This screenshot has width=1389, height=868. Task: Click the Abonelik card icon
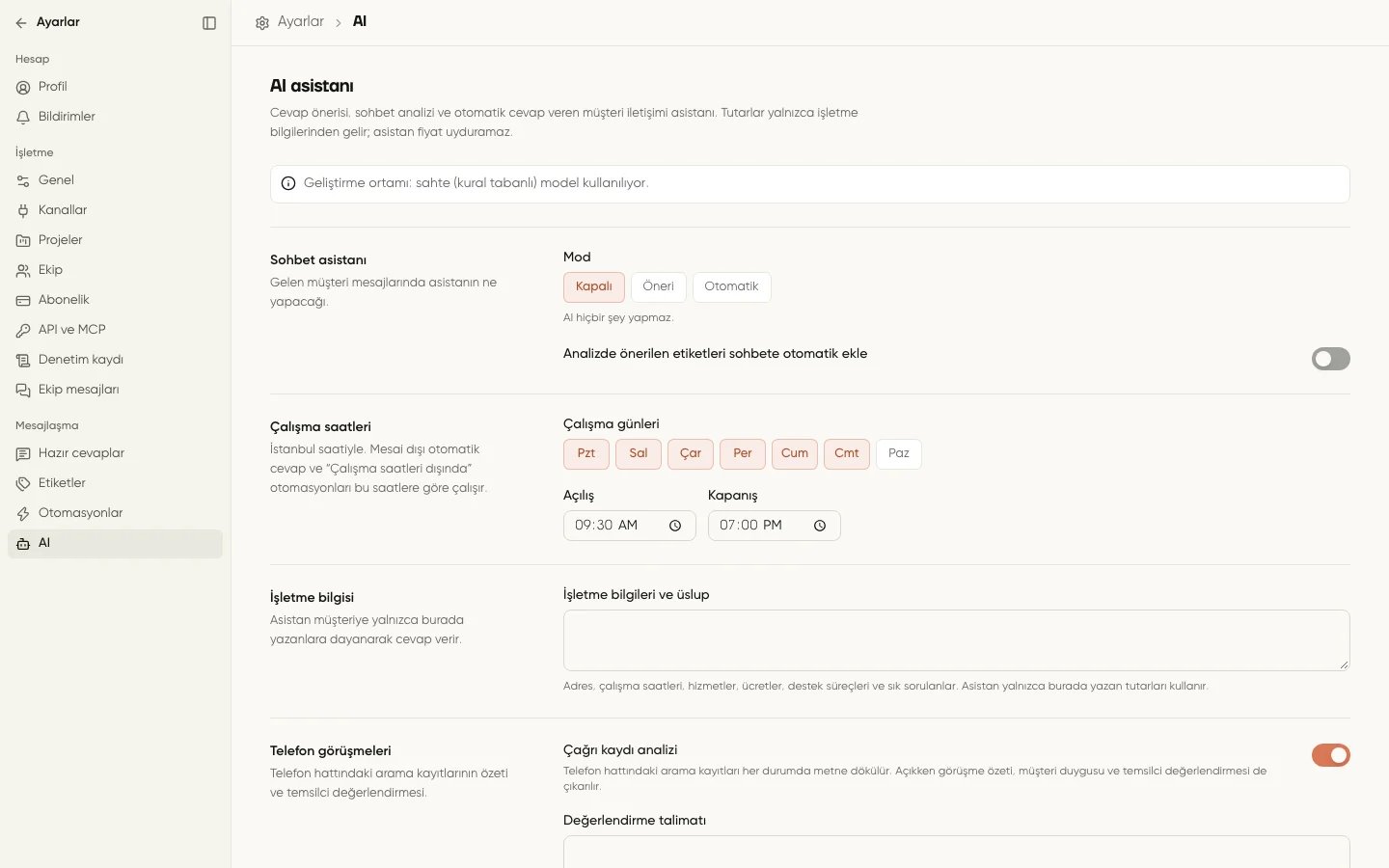pos(23,300)
